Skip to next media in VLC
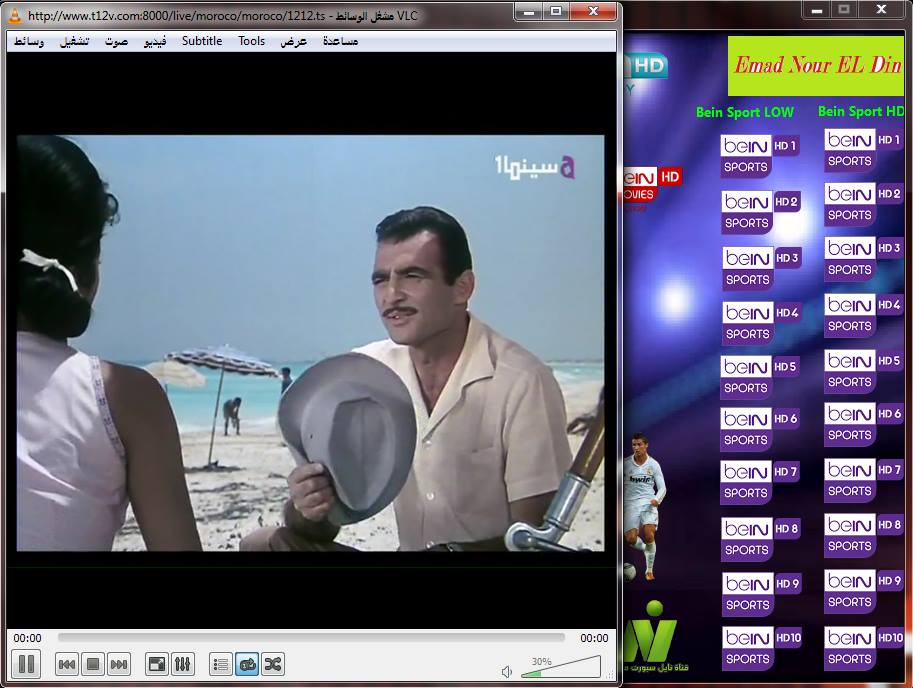This screenshot has height=688, width=913. (x=119, y=664)
